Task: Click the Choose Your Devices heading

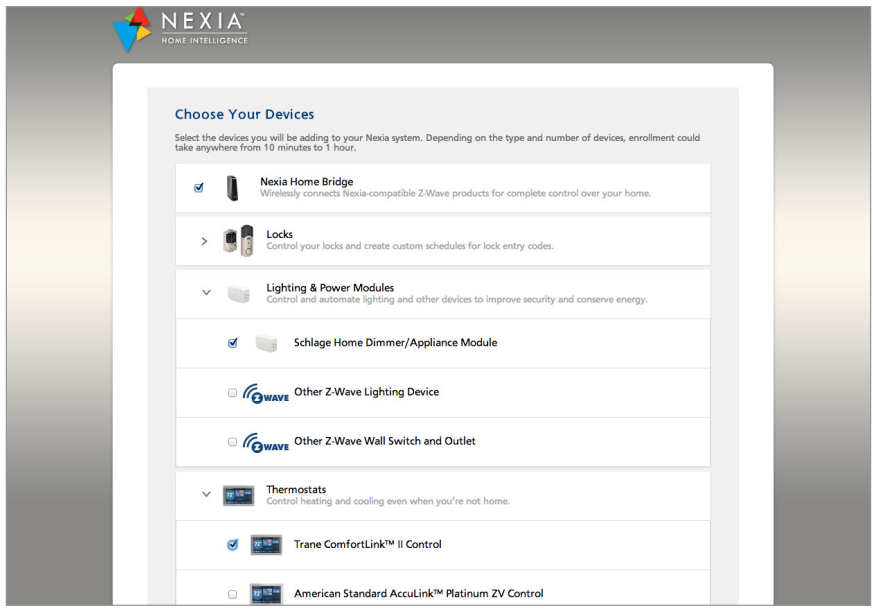Action: click(244, 115)
